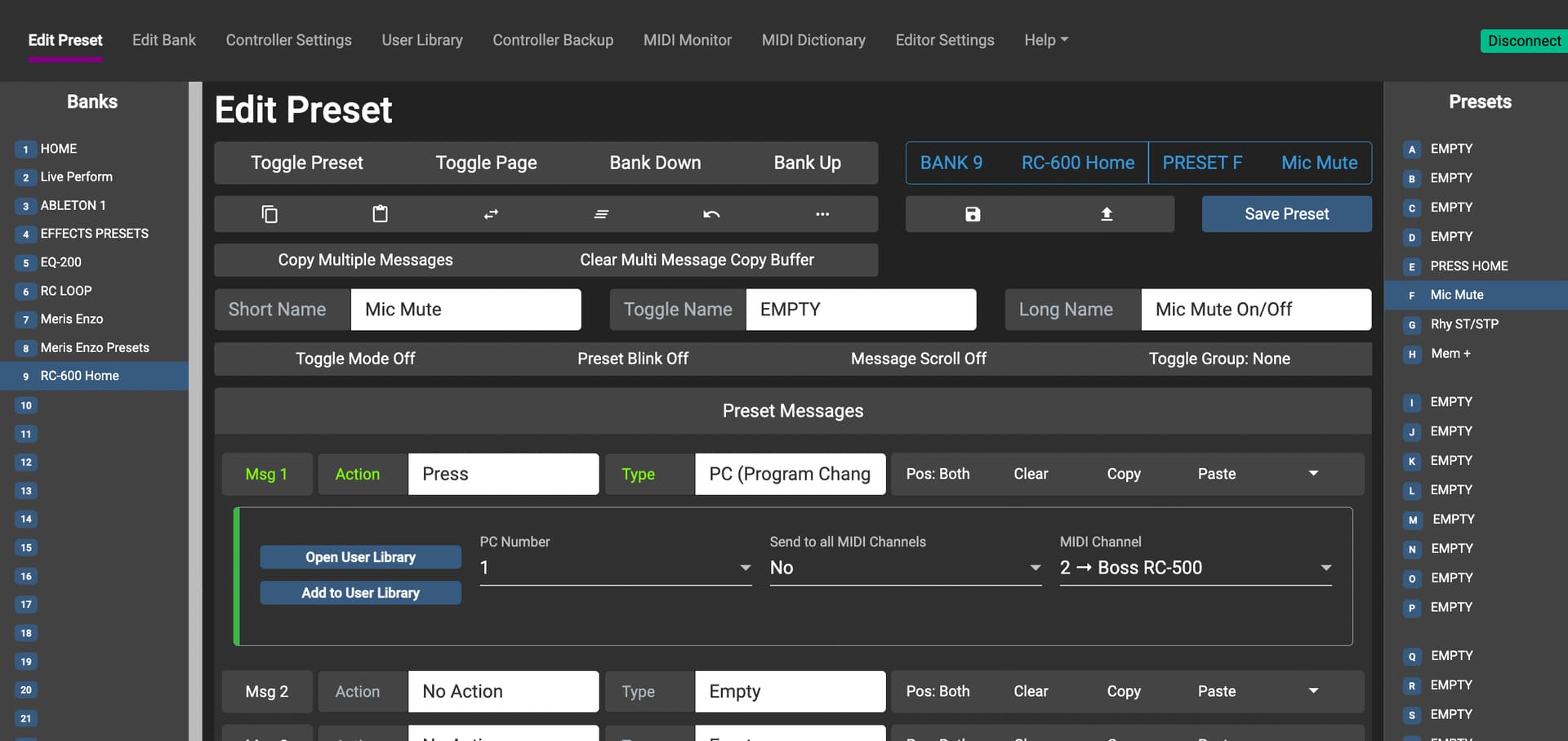The width and height of the screenshot is (1568, 741).
Task: Click the clear lines icon
Action: pyautogui.click(x=601, y=214)
